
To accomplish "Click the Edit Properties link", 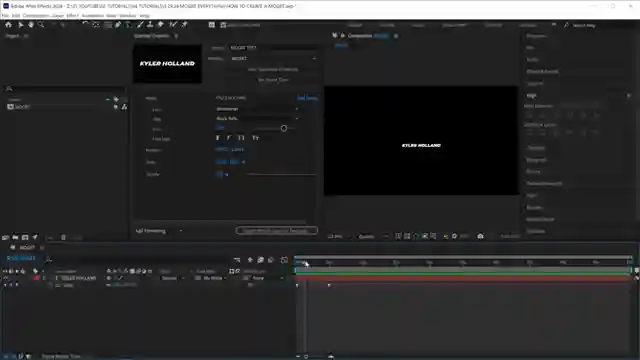I will pos(307,98).
